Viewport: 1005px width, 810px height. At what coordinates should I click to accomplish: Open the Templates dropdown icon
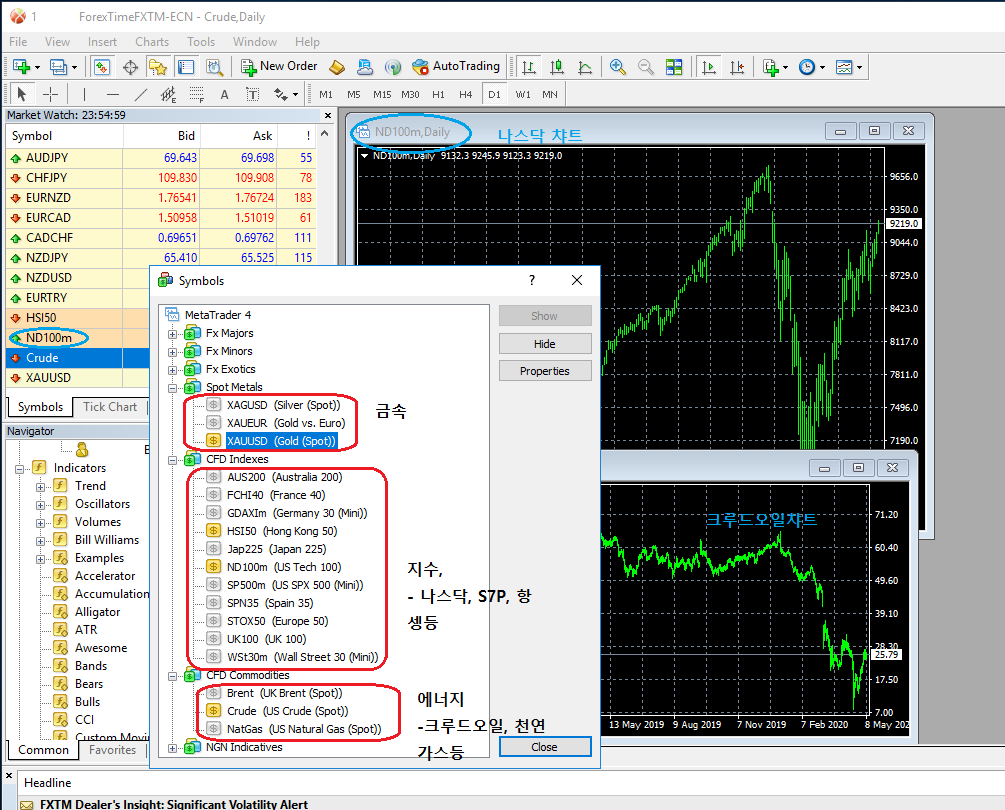click(849, 67)
